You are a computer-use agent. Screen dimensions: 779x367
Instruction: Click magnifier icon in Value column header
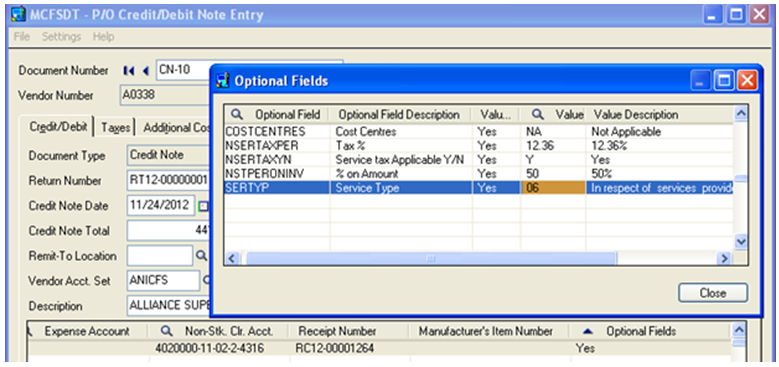pyautogui.click(x=538, y=115)
